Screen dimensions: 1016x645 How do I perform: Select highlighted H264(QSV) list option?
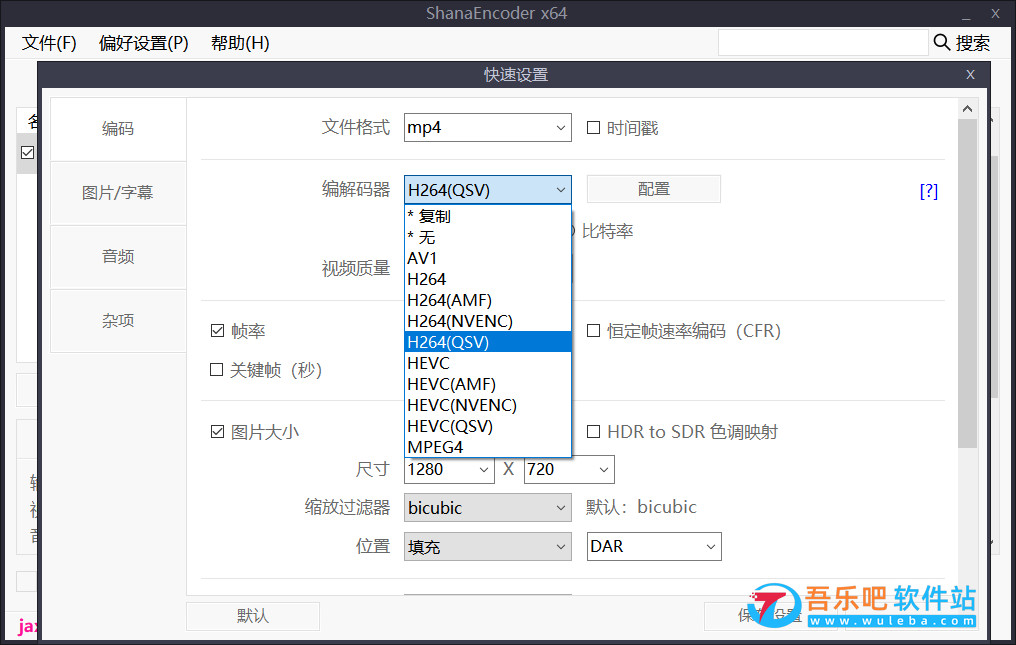(x=487, y=342)
